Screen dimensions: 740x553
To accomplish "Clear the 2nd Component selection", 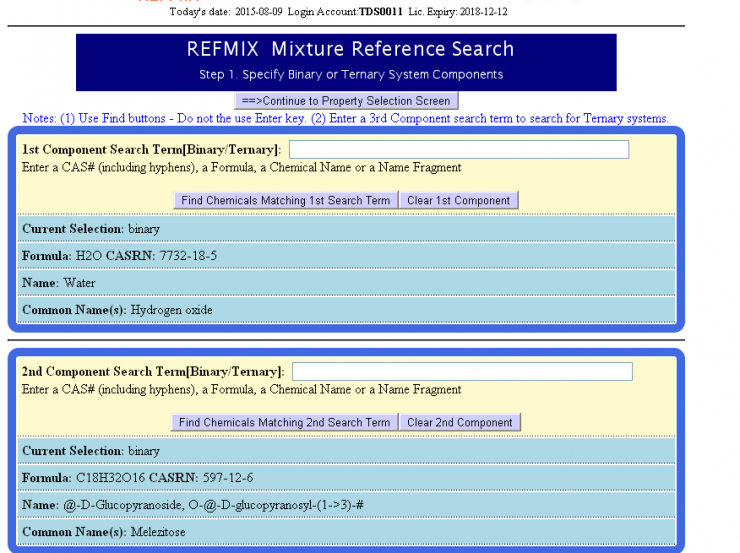I will 460,422.
